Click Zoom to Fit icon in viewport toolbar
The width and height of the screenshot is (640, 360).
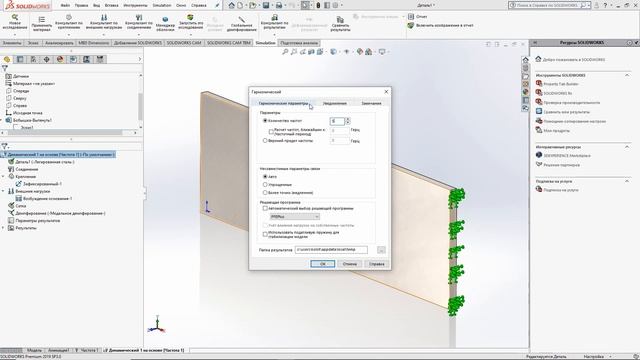point(285,52)
